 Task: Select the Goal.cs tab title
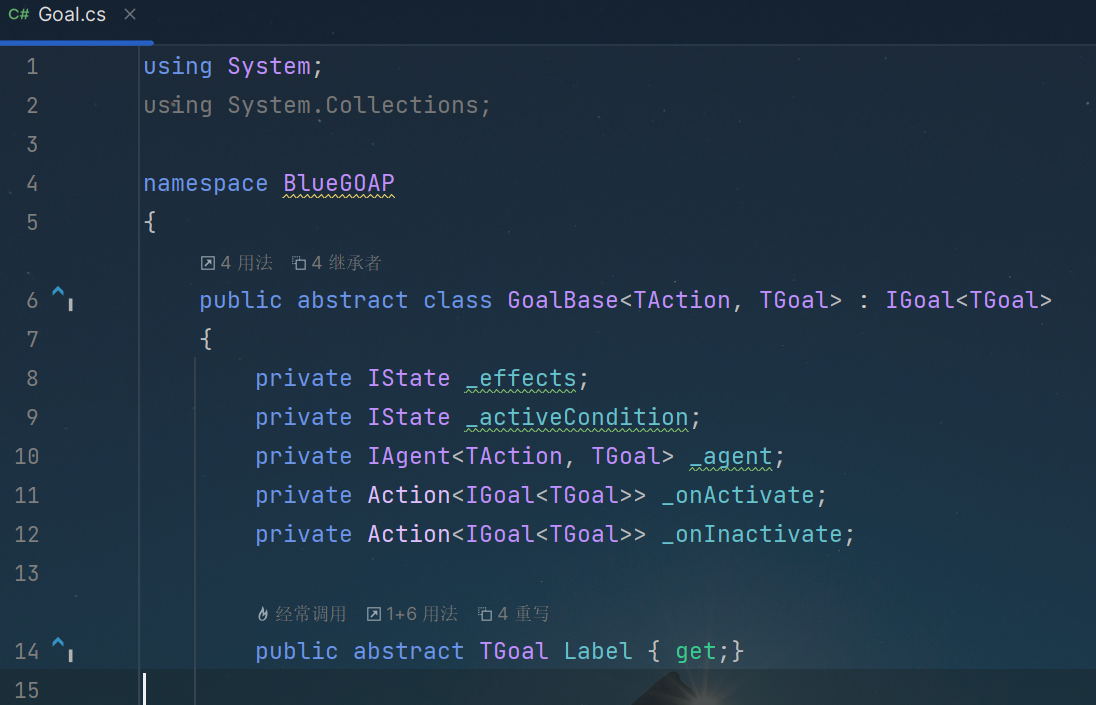(71, 15)
